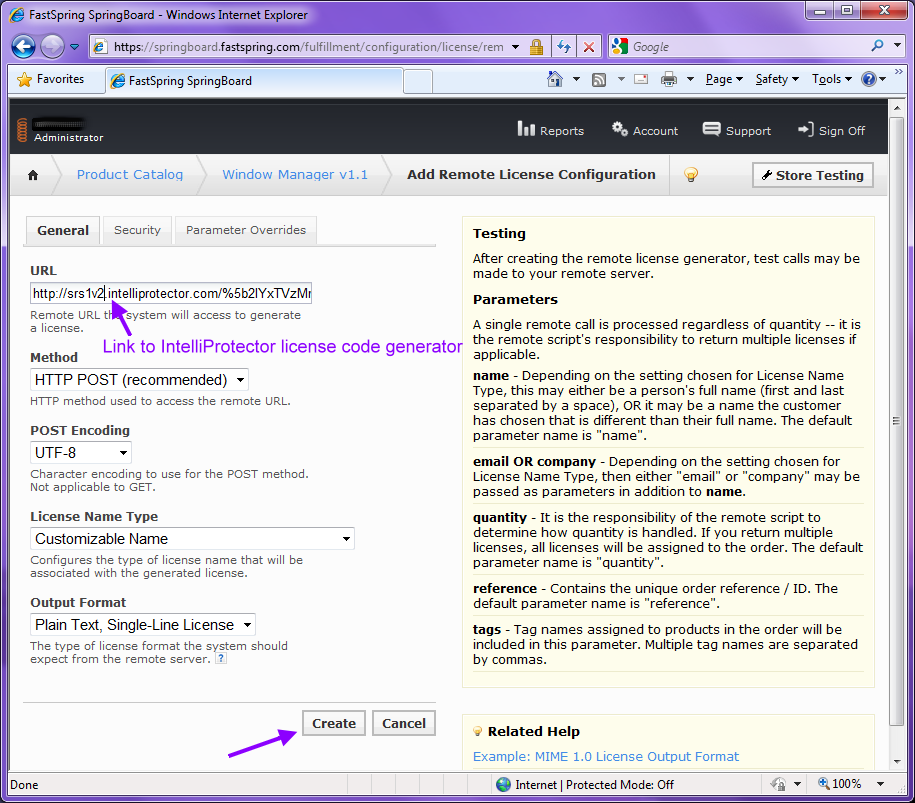
Task: Select the General tab
Action: (x=63, y=231)
